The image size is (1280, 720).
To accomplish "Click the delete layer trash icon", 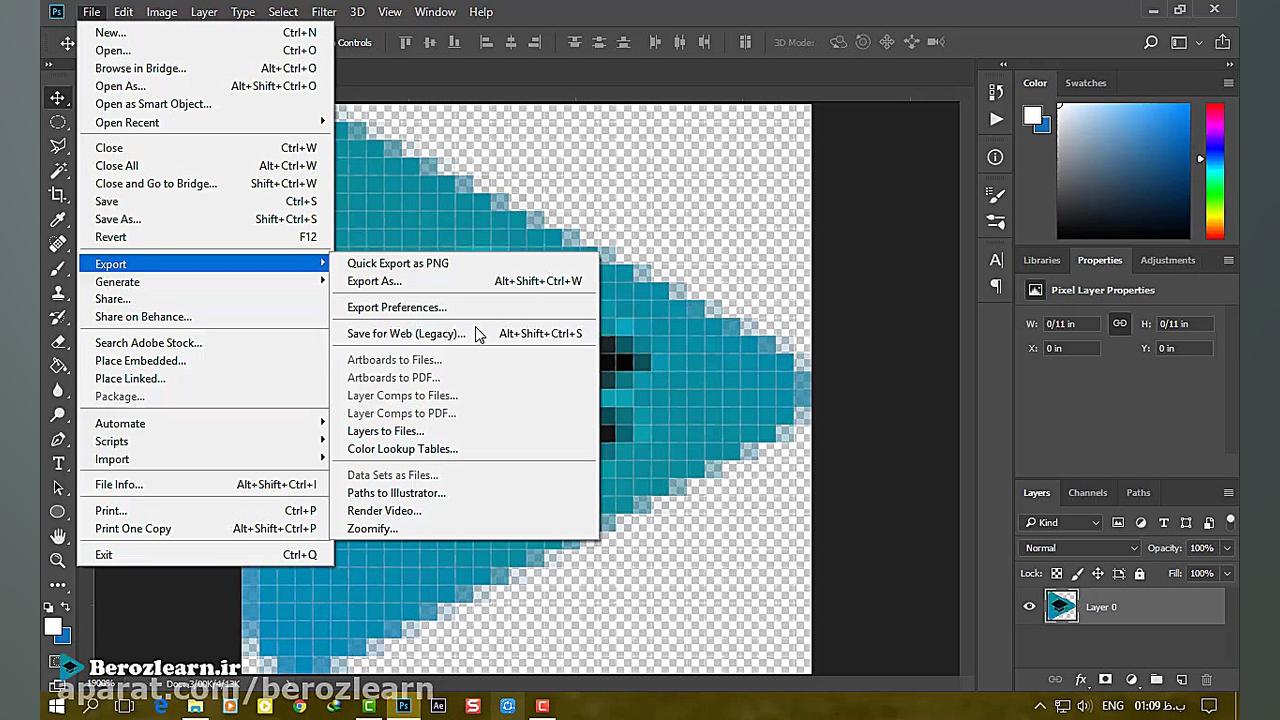I will click(1206, 680).
